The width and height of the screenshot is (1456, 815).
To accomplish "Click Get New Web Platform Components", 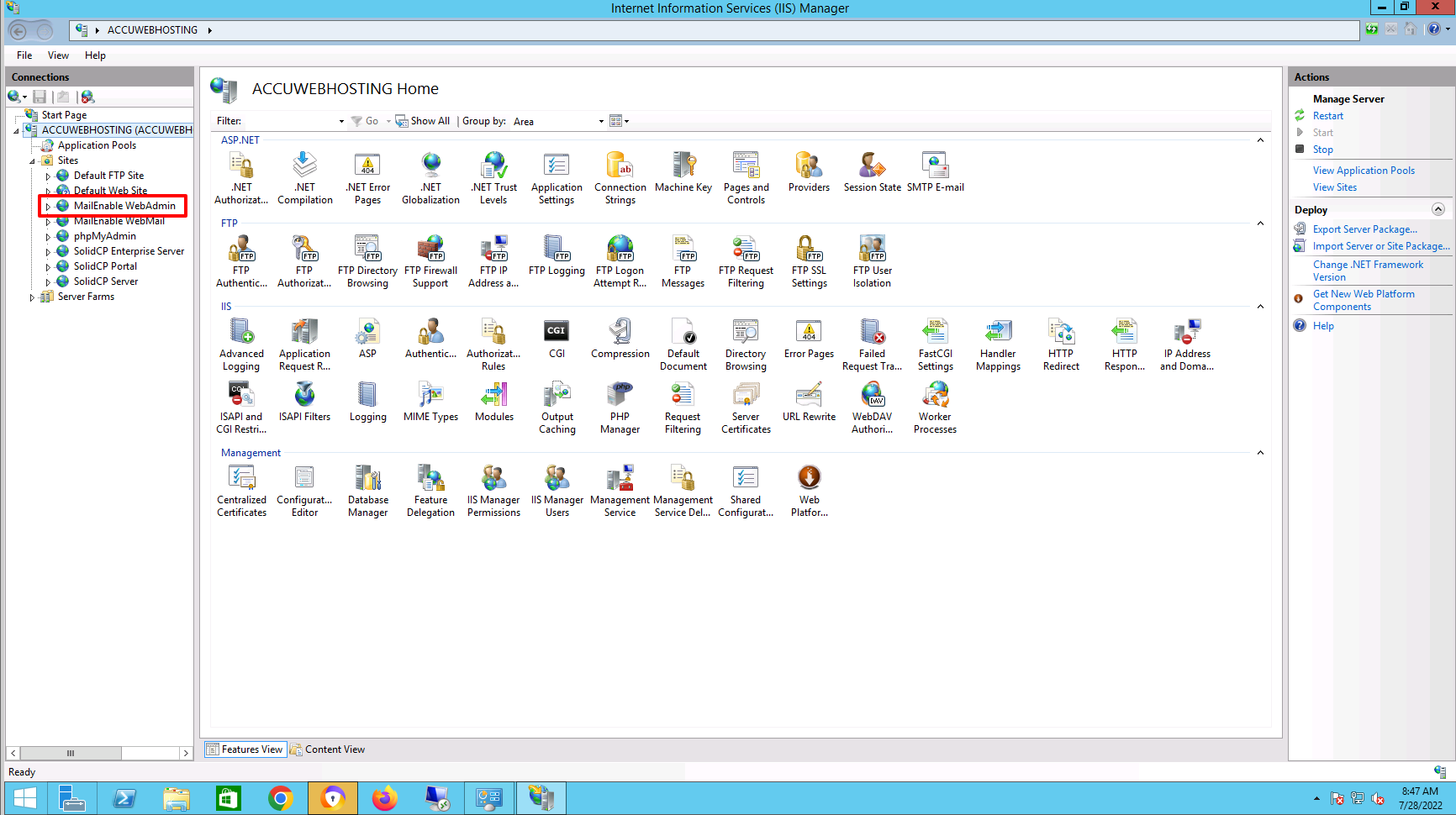I will 1364,300.
